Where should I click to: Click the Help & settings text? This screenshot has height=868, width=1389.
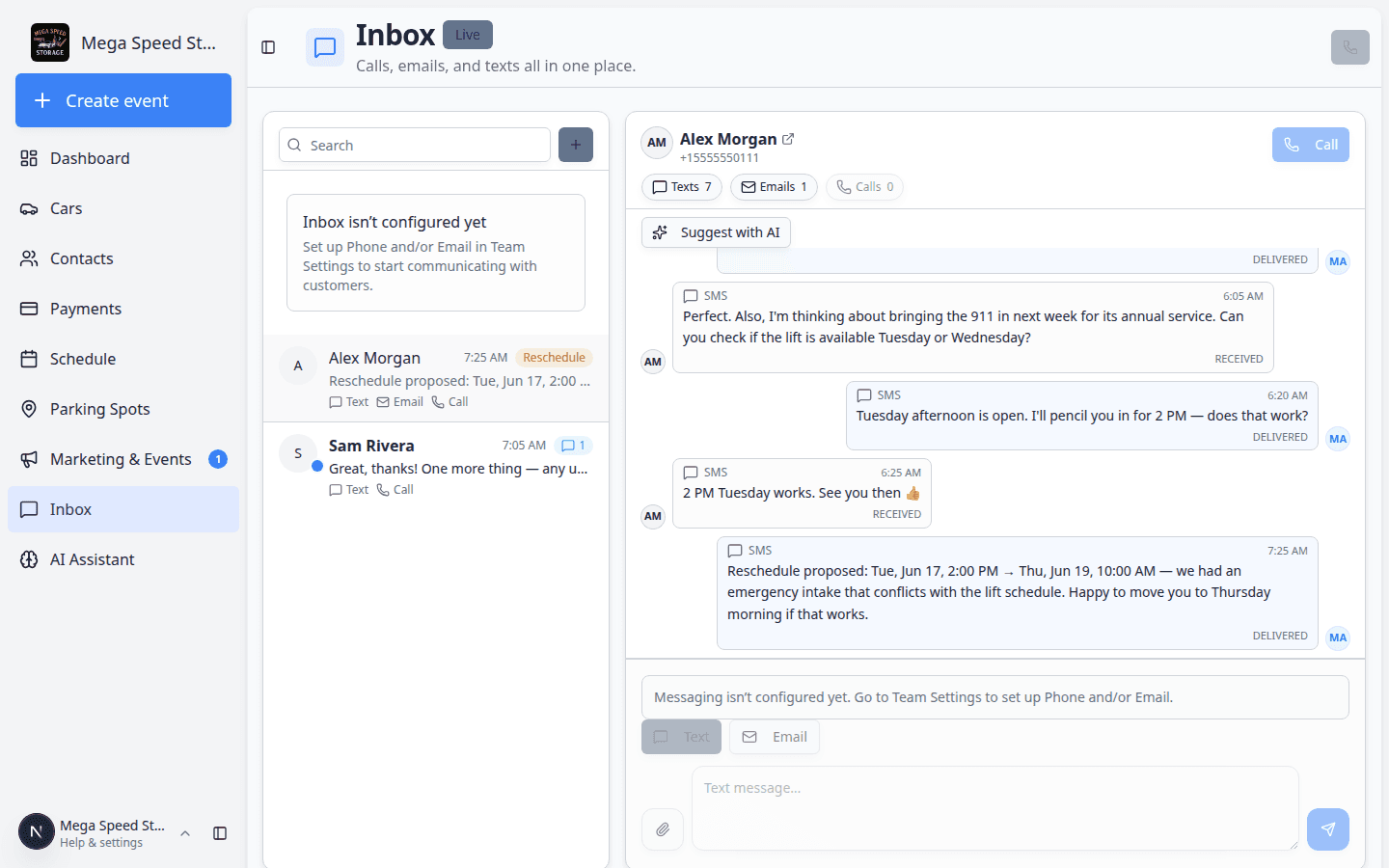[x=101, y=843]
